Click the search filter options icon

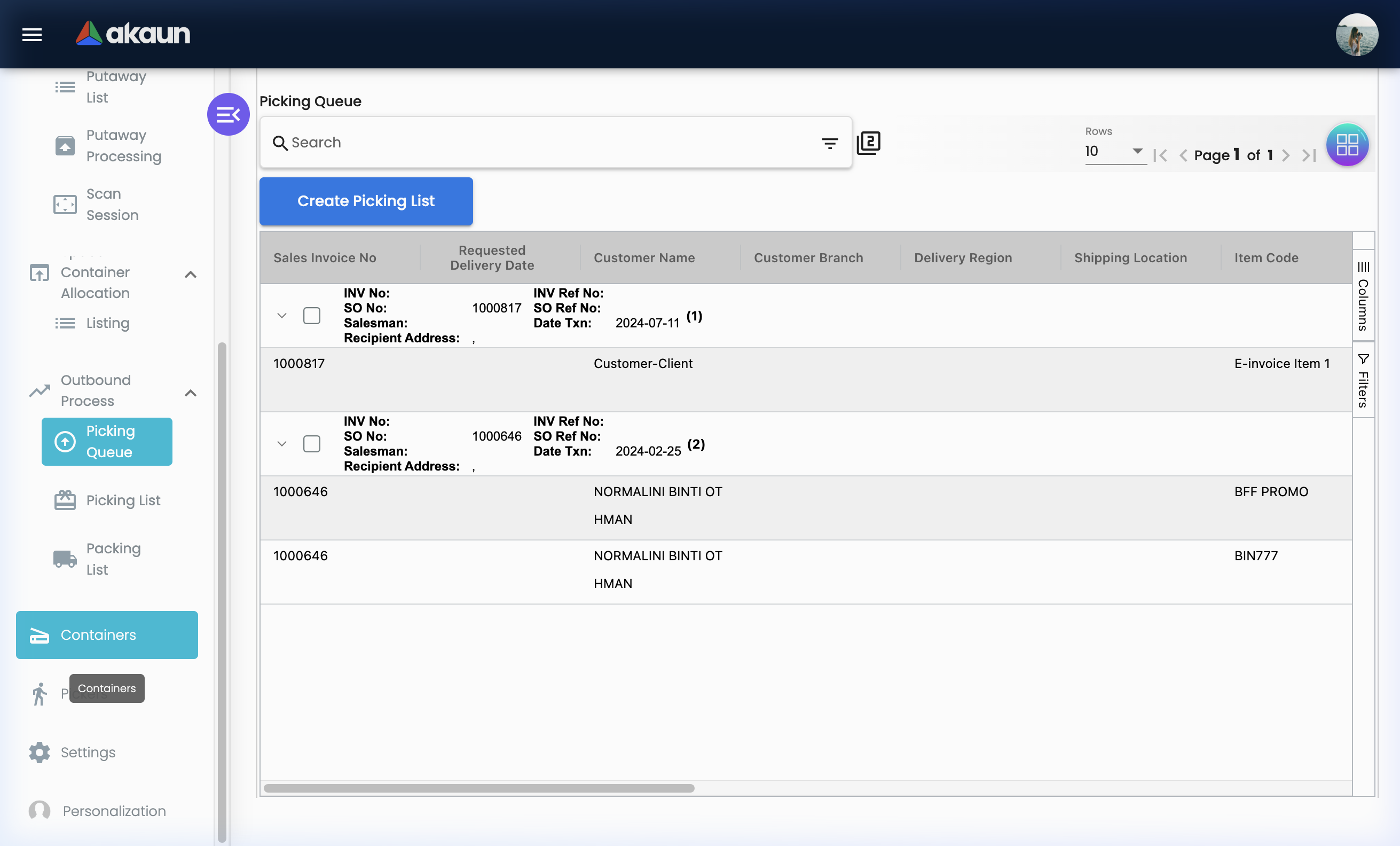click(830, 143)
